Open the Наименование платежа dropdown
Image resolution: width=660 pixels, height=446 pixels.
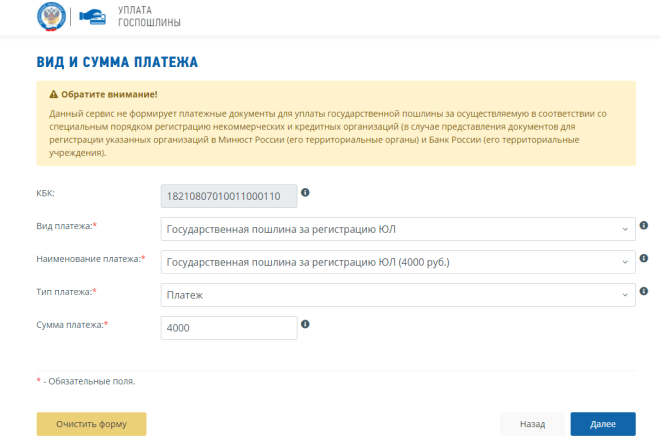tap(397, 262)
